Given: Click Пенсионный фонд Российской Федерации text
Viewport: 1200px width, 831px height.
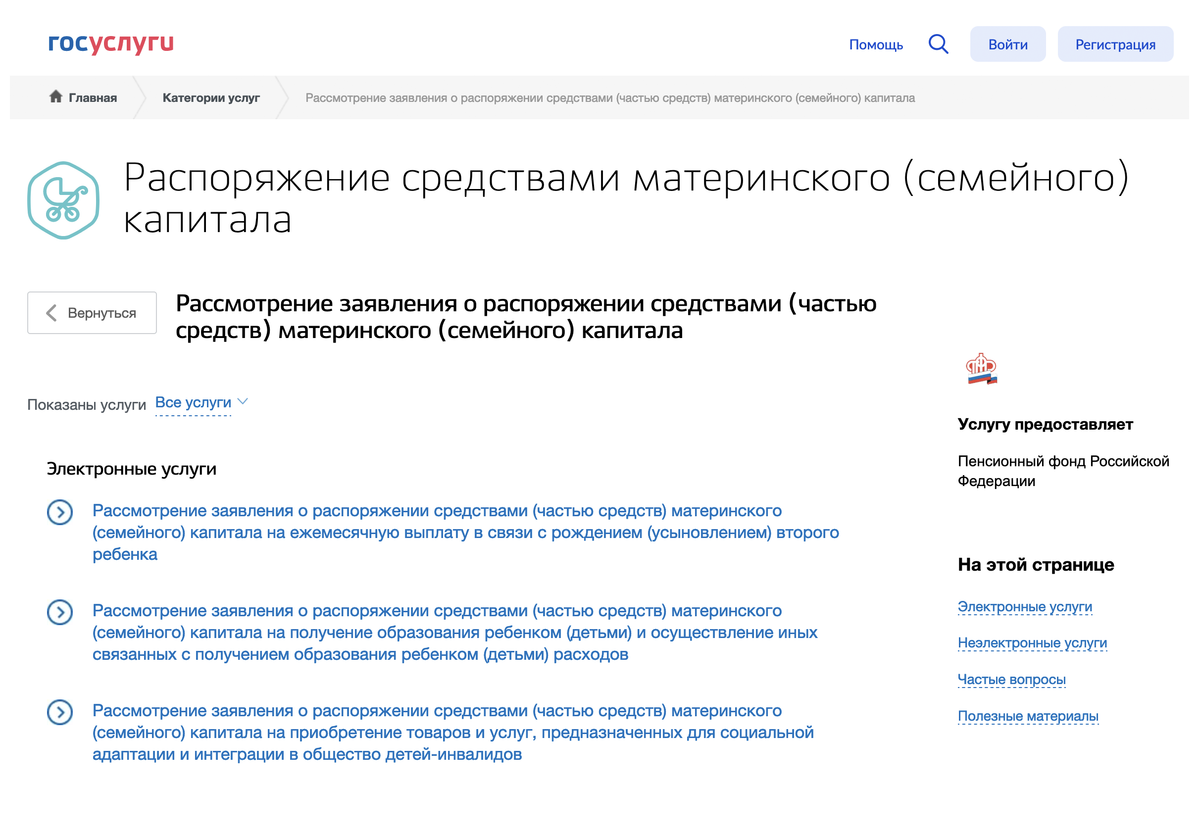Looking at the screenshot, I should tap(1063, 471).
